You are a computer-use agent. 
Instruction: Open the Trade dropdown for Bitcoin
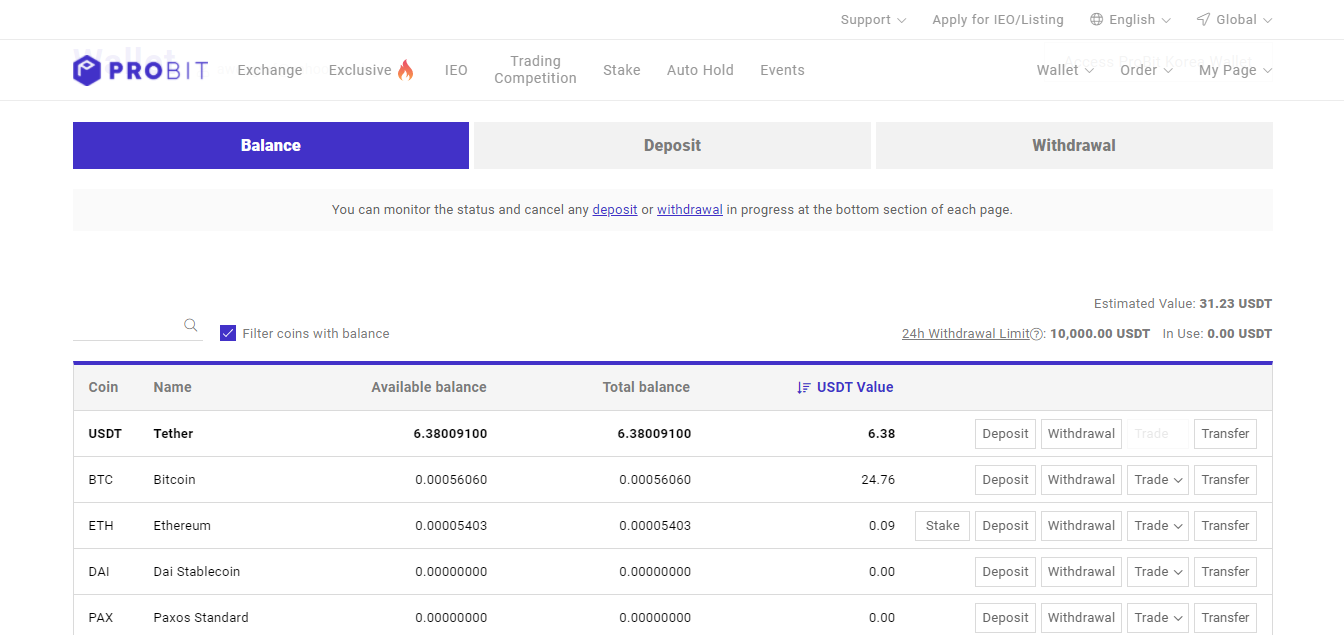pyautogui.click(x=1158, y=480)
